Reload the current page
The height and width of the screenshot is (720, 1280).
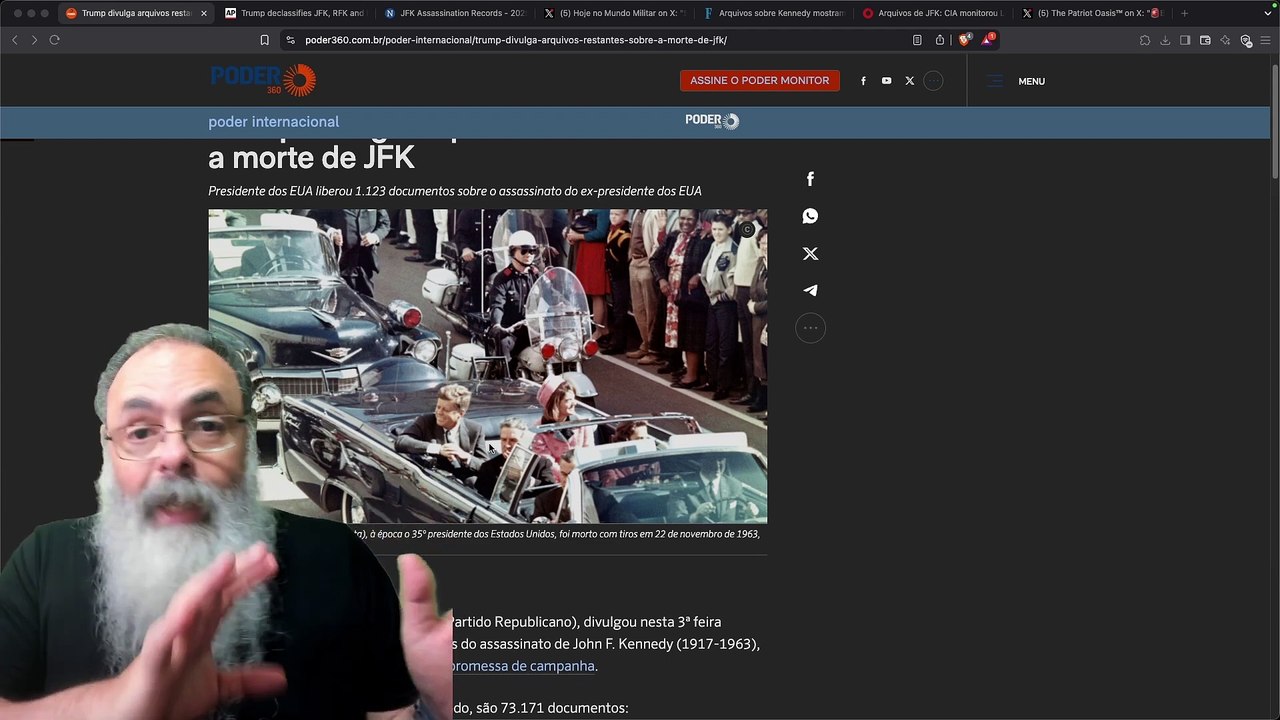point(54,40)
